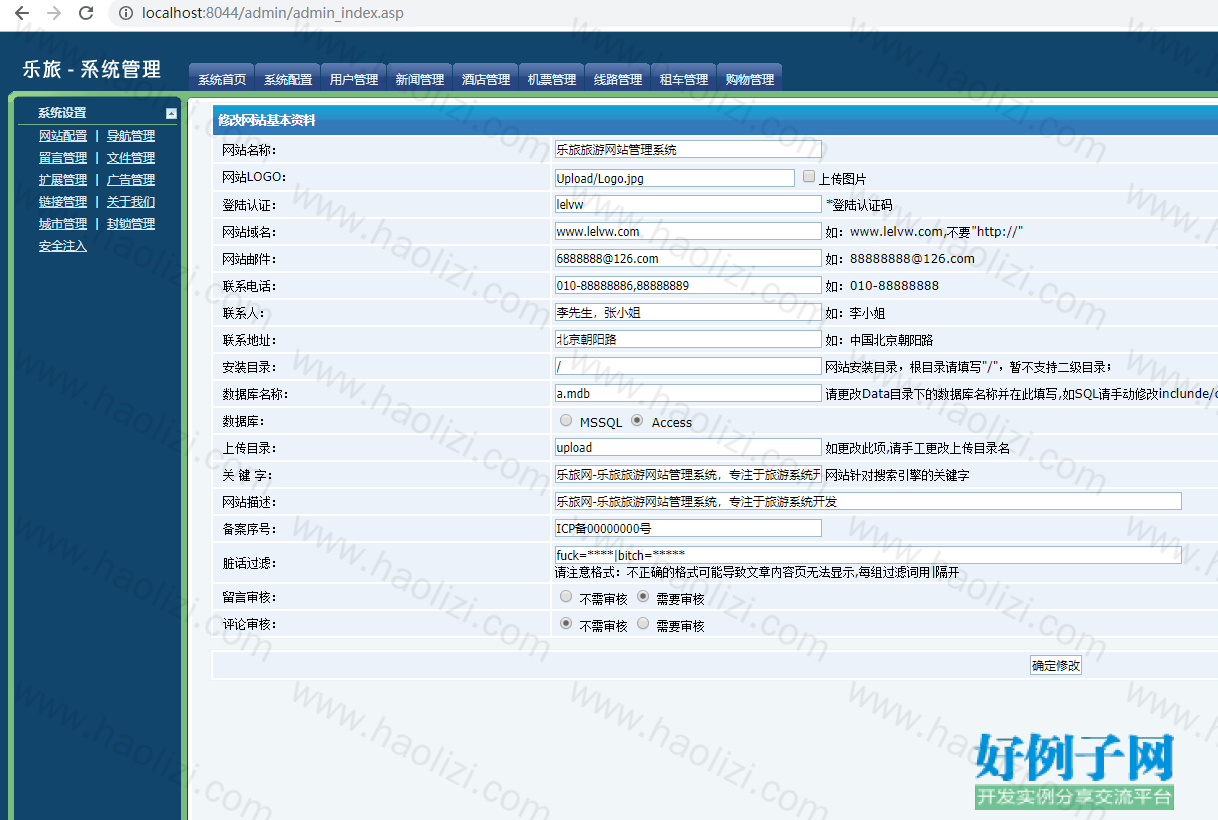
Task: Choose 需要审核 for 留言审核
Action: tap(643, 596)
